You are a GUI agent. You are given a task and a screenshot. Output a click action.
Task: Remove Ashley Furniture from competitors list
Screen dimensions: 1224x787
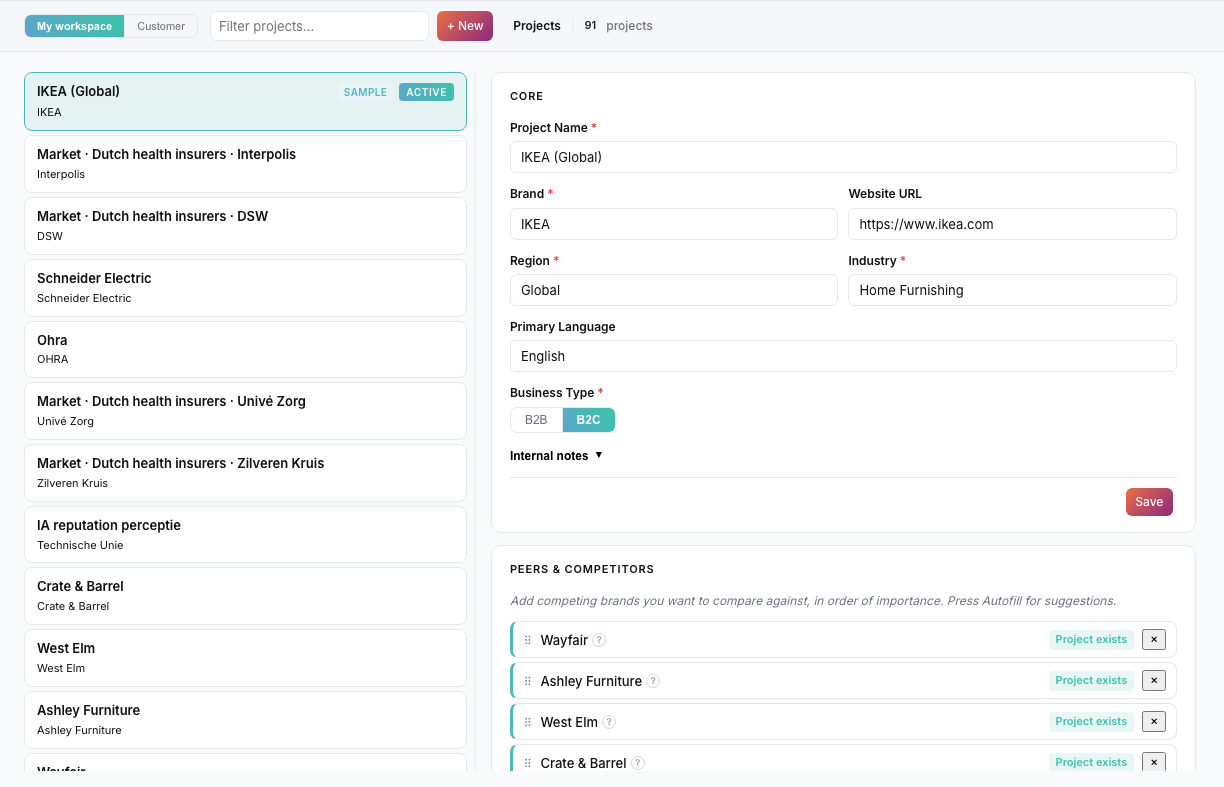tap(1154, 681)
